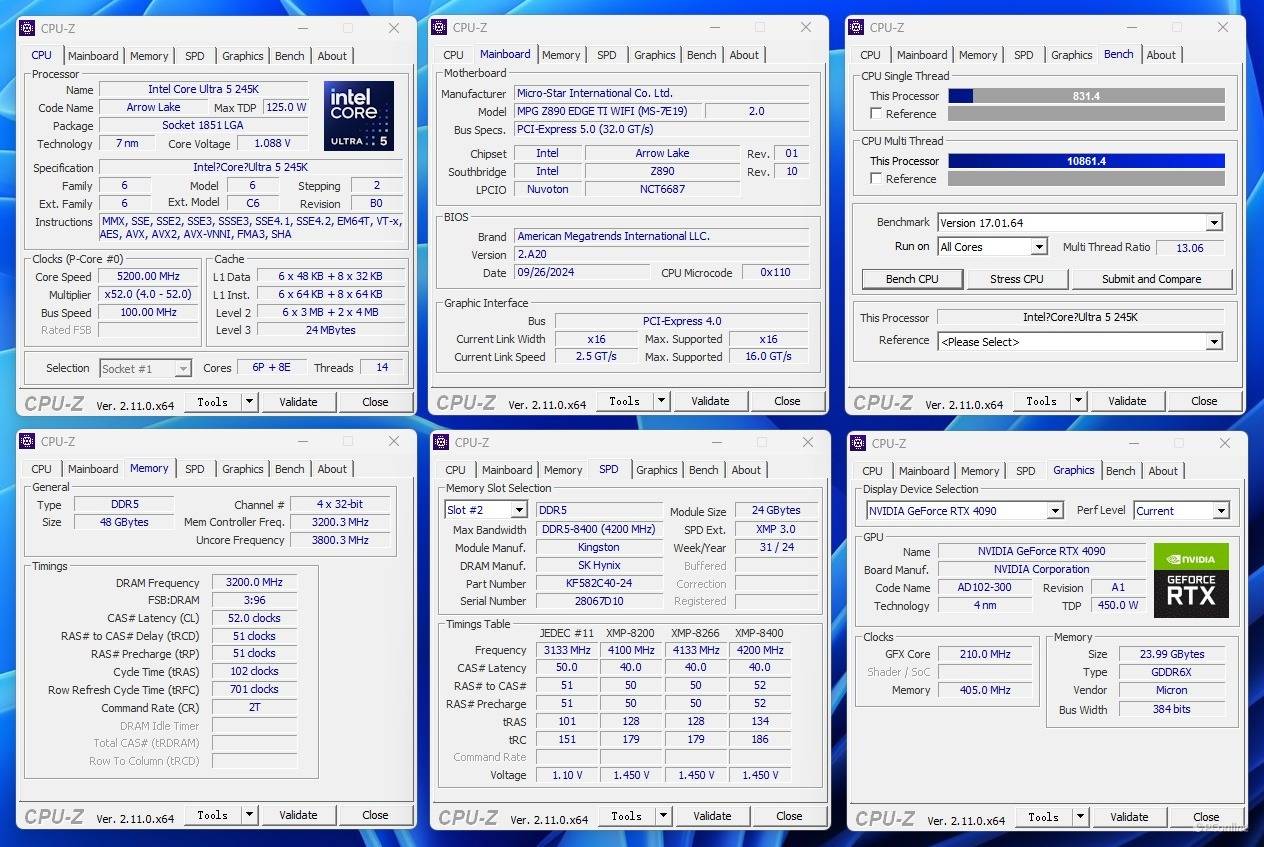Open About tab in the Mainboard window
1264x847 pixels.
[x=744, y=55]
